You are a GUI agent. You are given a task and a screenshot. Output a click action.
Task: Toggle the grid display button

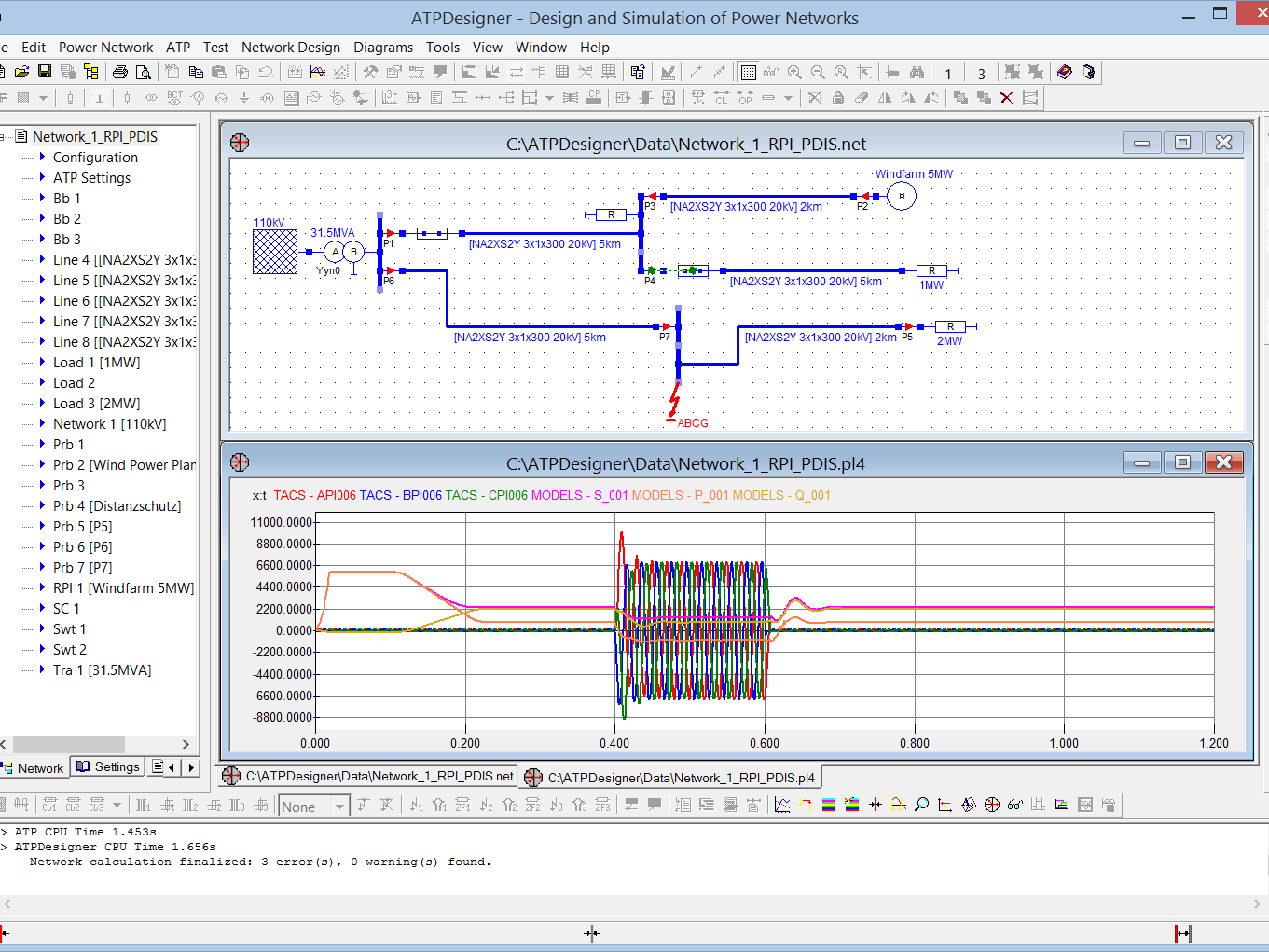pos(748,72)
